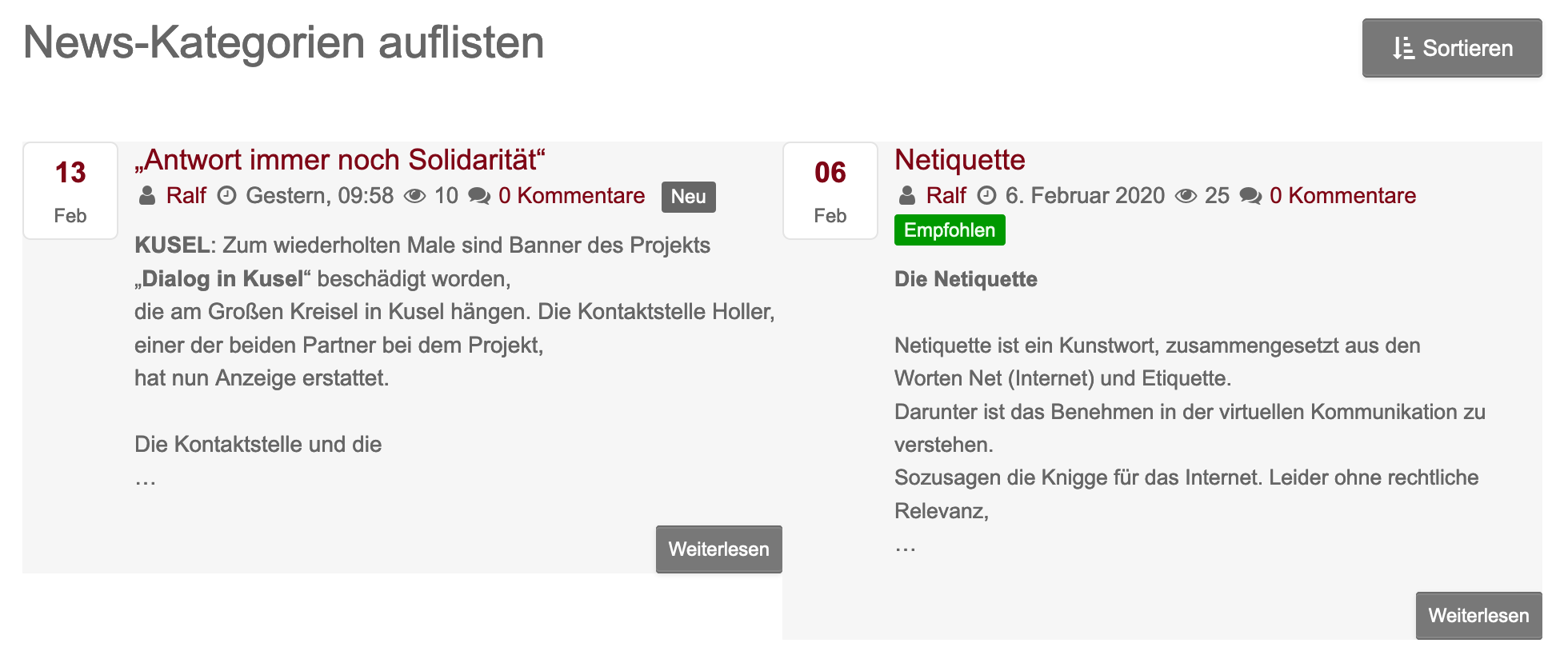Click the user icon before Ralf in the first article
This screenshot has height=667, width=1568.
[x=147, y=196]
